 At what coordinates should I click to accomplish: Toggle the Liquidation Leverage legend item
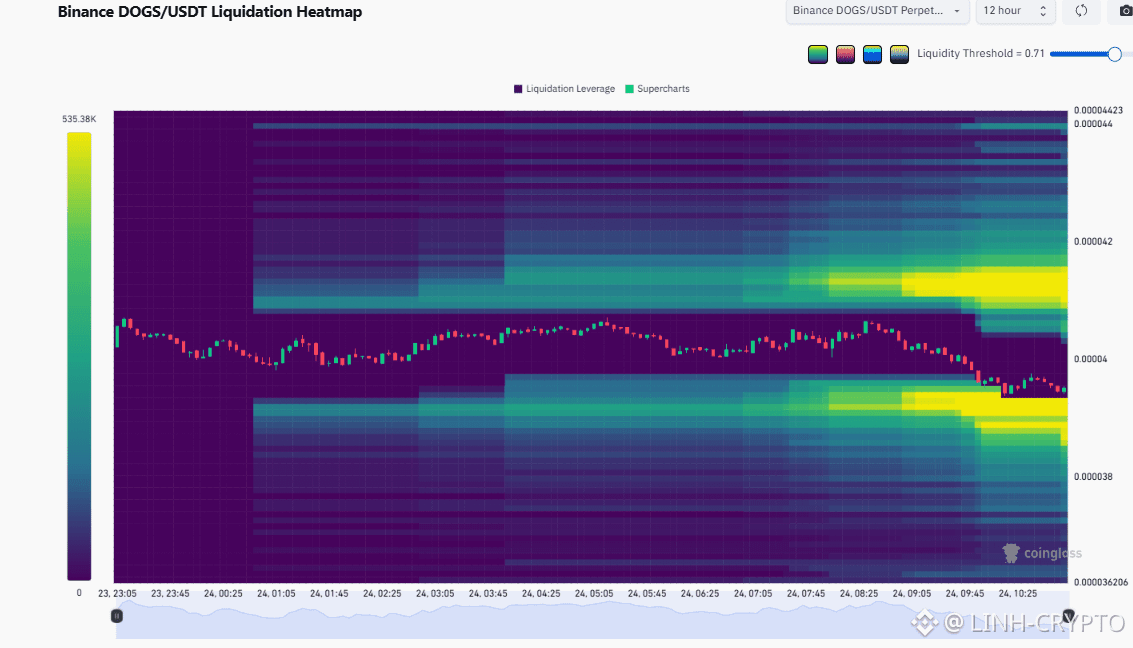tap(564, 89)
